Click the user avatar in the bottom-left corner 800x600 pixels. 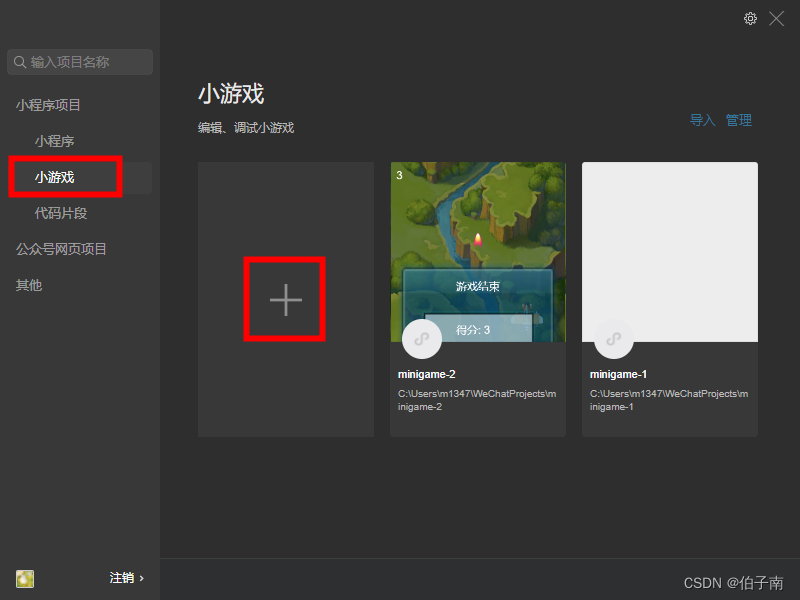coord(24,579)
